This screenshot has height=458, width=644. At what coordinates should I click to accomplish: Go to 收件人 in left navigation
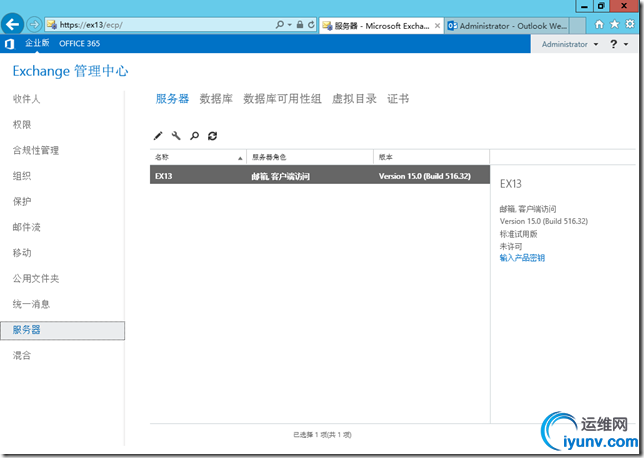coord(26,99)
